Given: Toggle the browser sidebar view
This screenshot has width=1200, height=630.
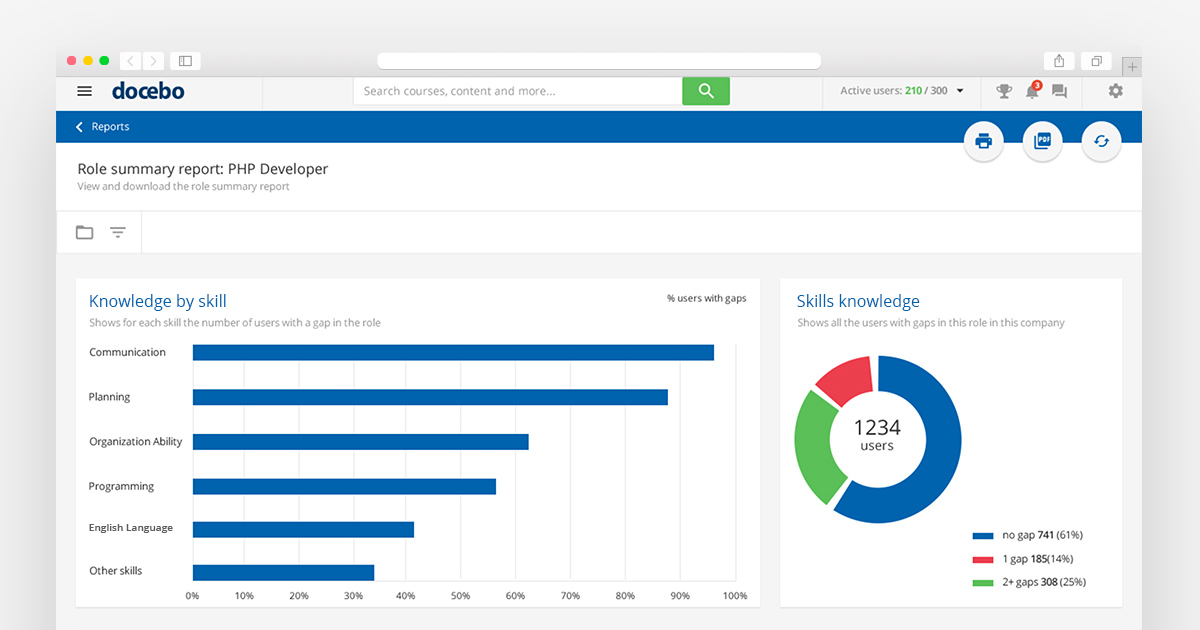Looking at the screenshot, I should point(185,60).
